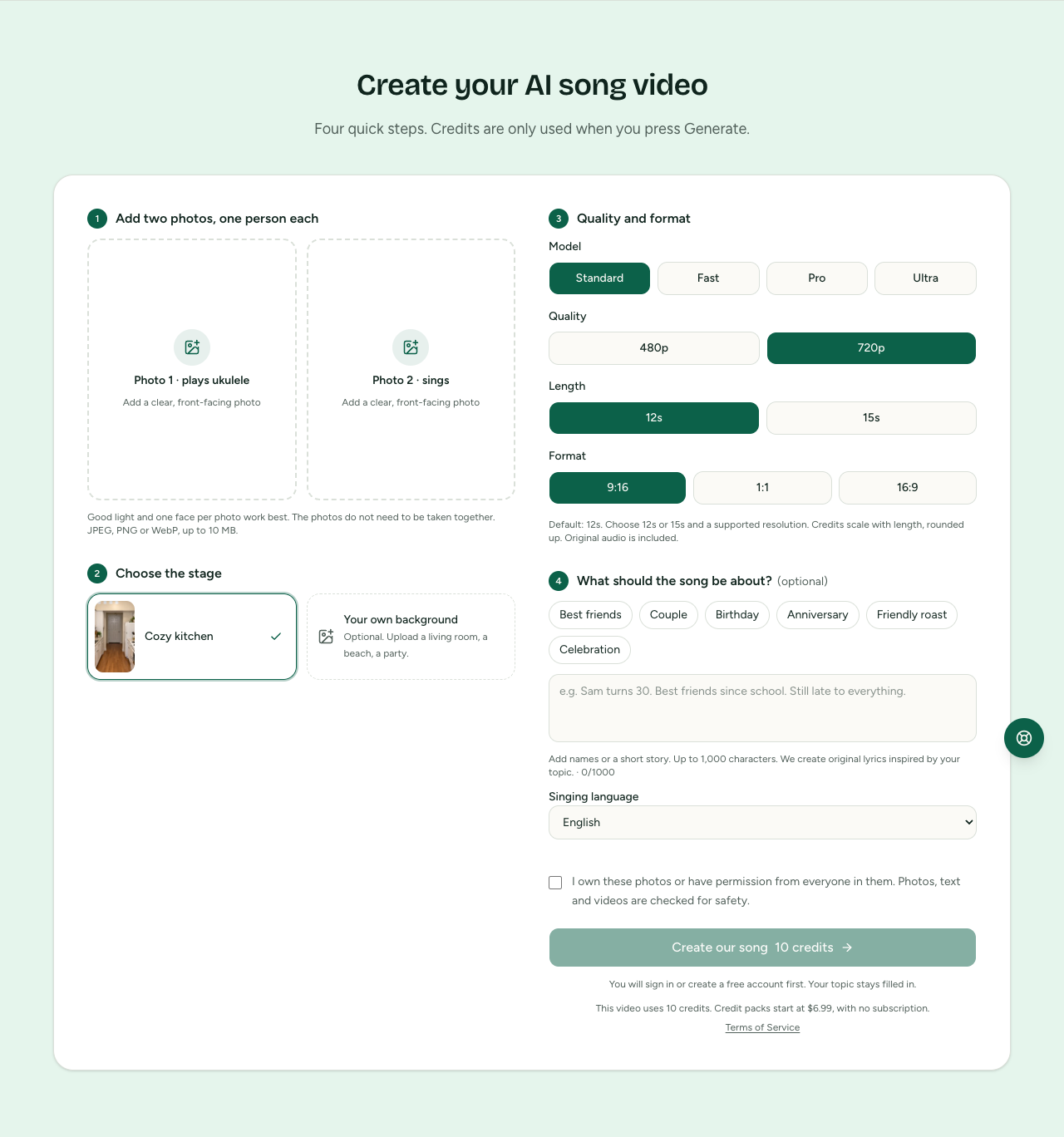Pick the Celebration topic chip
Screen dimensions: 1064x1137
click(589, 650)
